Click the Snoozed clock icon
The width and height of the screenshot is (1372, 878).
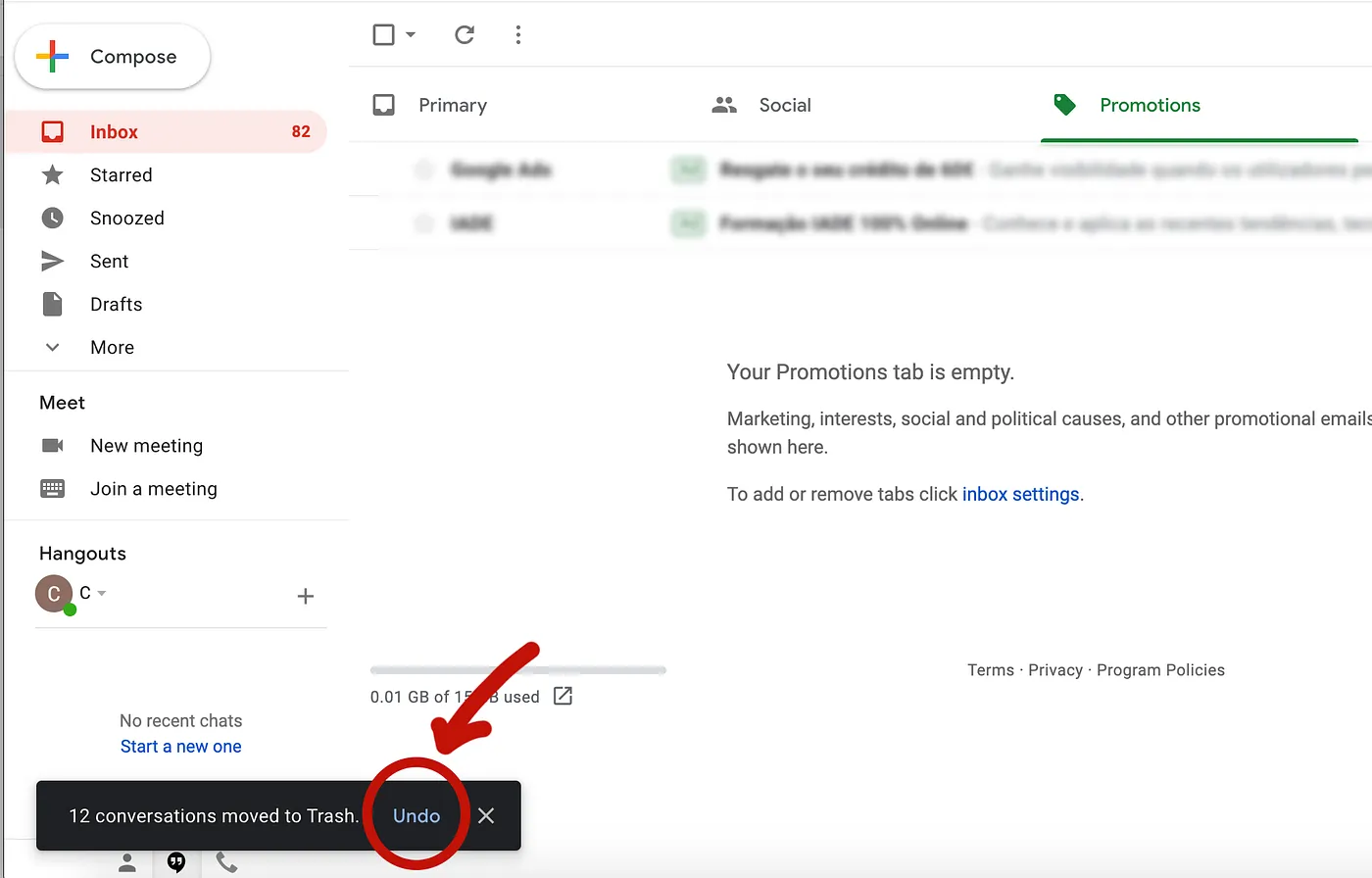tap(53, 218)
